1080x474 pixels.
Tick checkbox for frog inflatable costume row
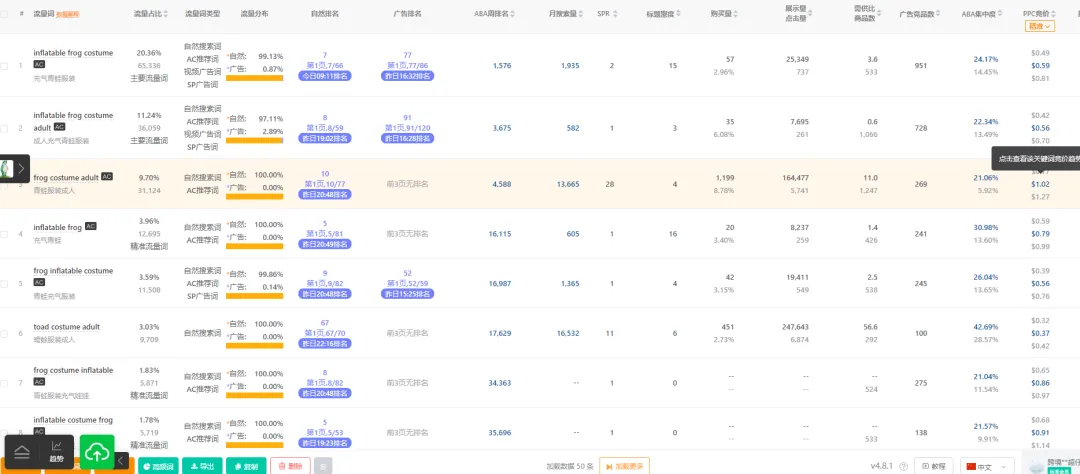point(5,283)
